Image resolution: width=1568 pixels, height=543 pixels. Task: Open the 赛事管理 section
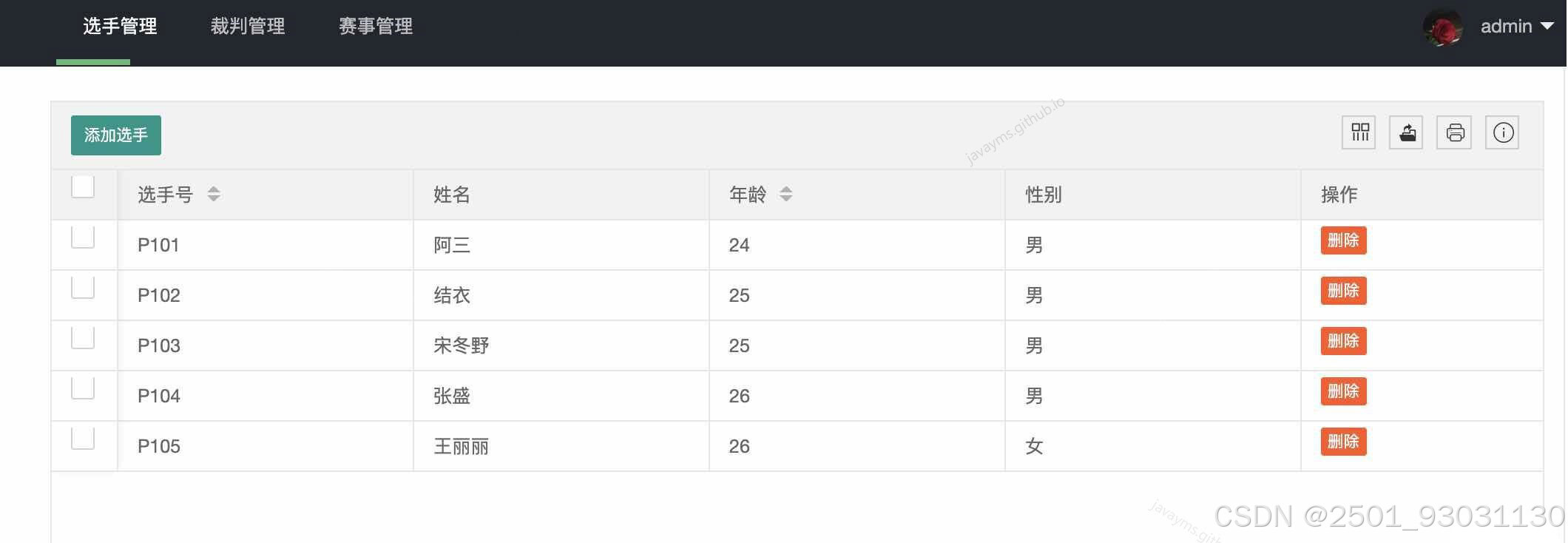point(375,26)
